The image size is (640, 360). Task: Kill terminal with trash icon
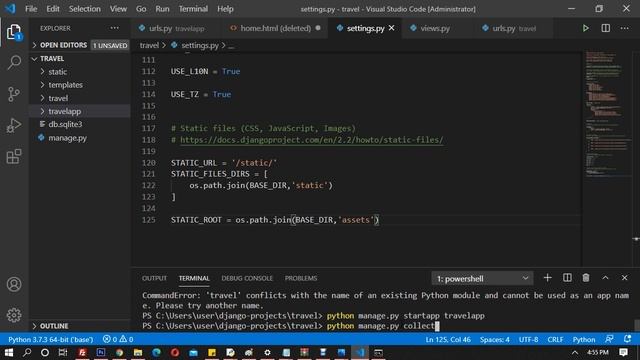click(586, 278)
